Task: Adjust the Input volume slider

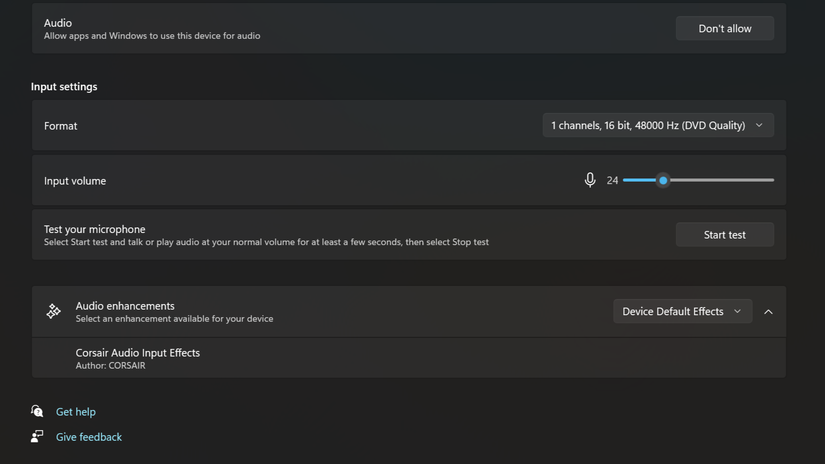Action: pos(663,181)
